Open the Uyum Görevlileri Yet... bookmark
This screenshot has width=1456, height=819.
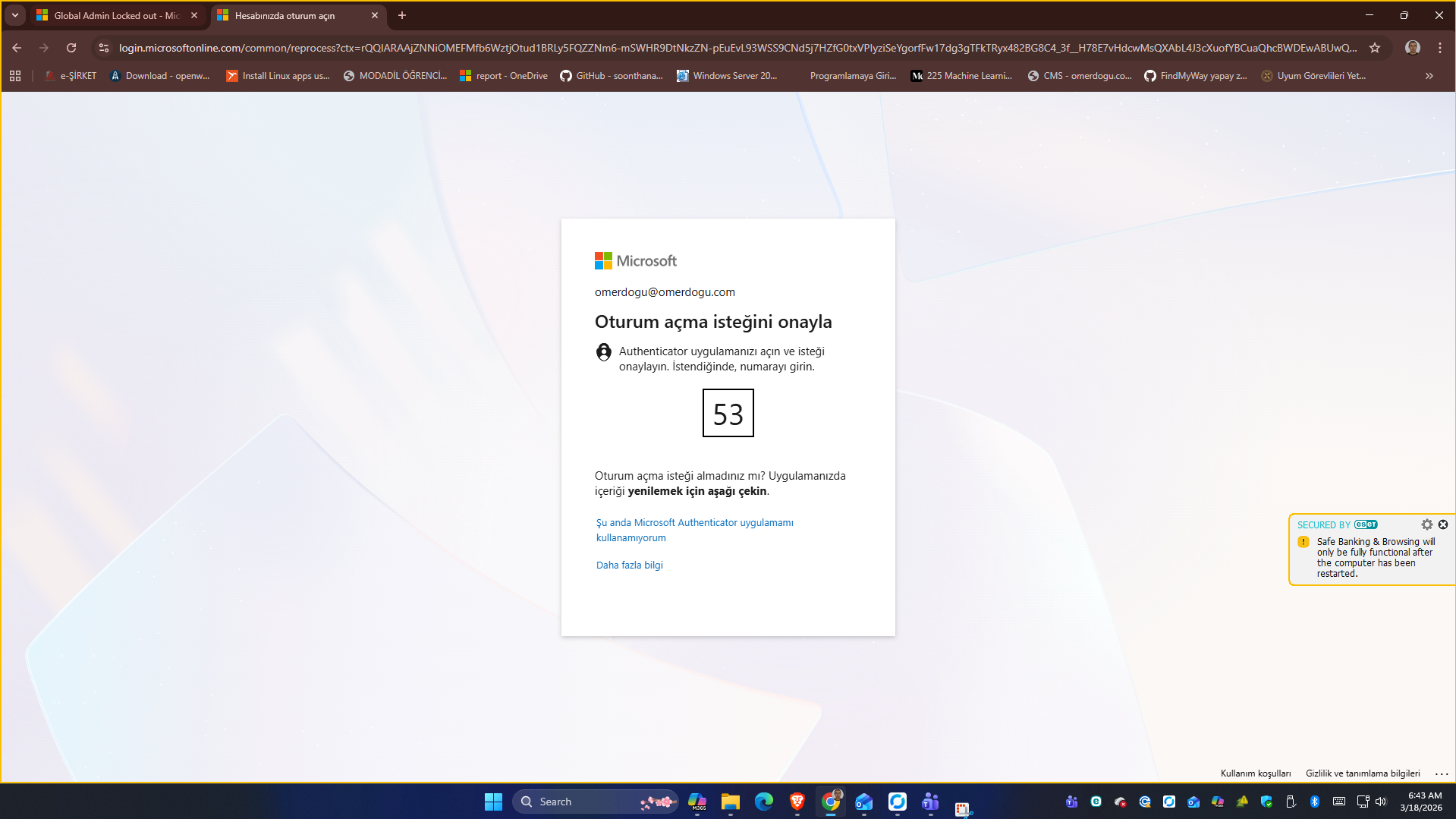[1313, 76]
